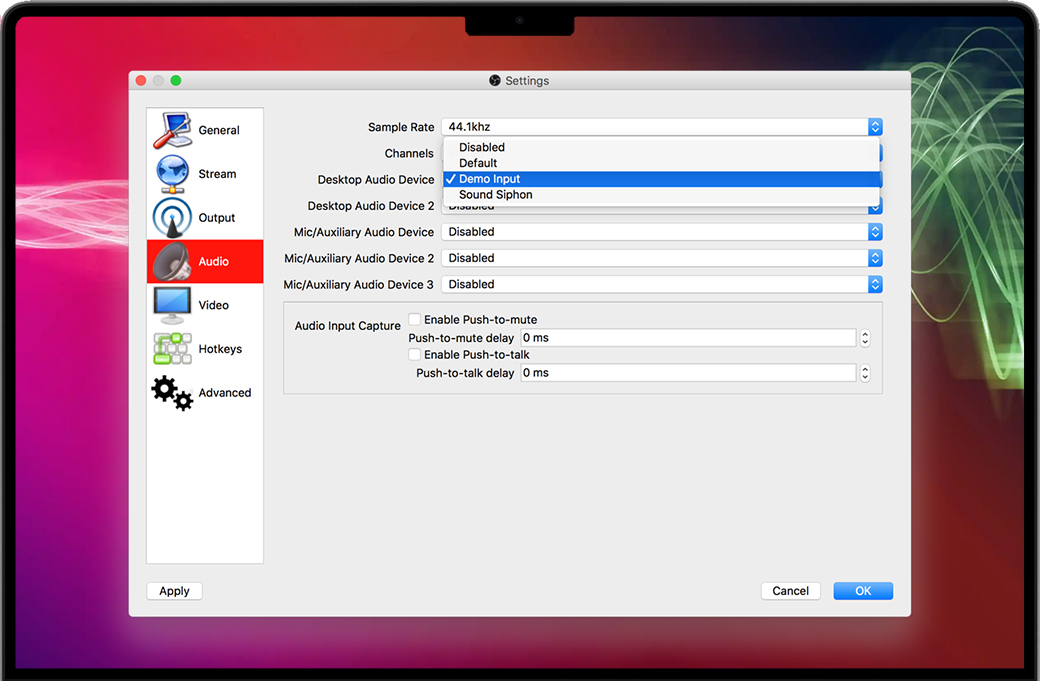Click OK to confirm settings
Image resolution: width=1040 pixels, height=681 pixels.
(862, 591)
